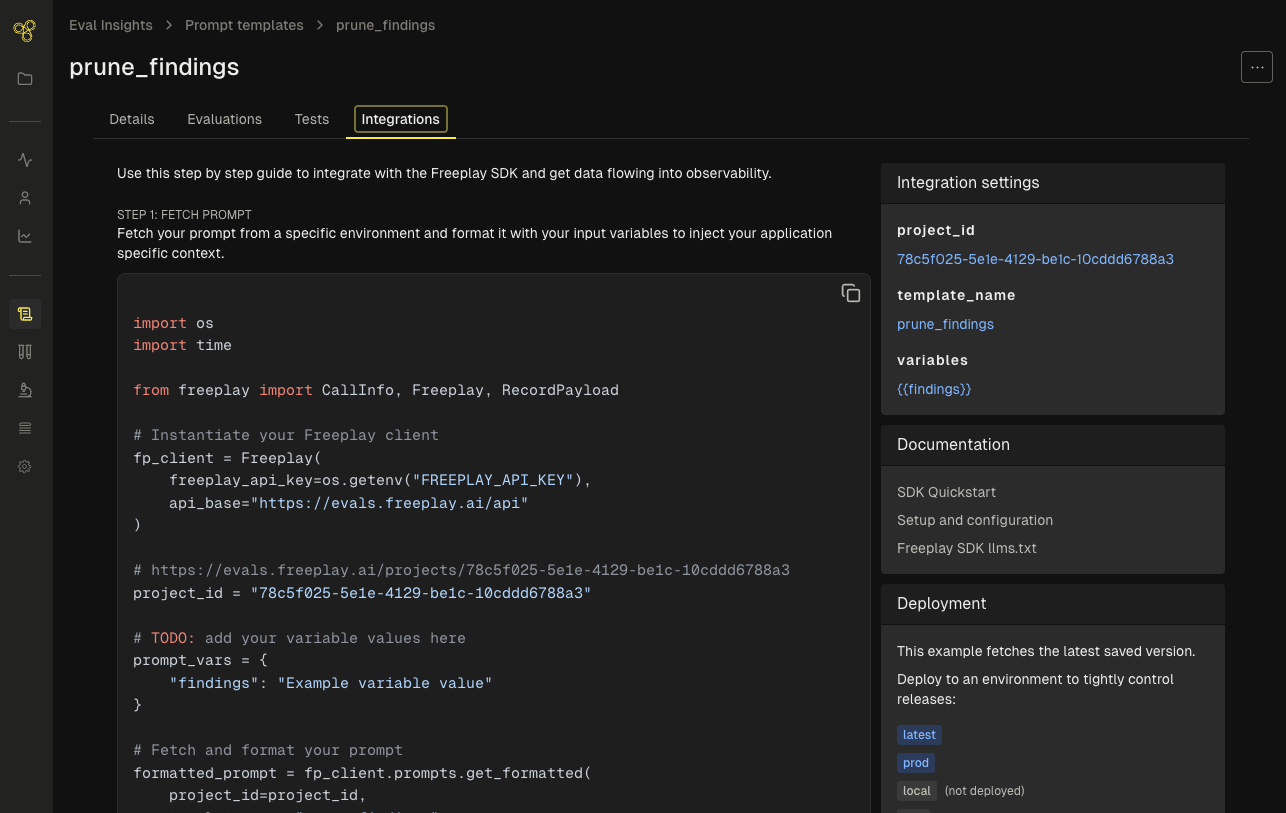The height and width of the screenshot is (813, 1286).
Task: Click the prune_findings page title
Action: tap(154, 67)
